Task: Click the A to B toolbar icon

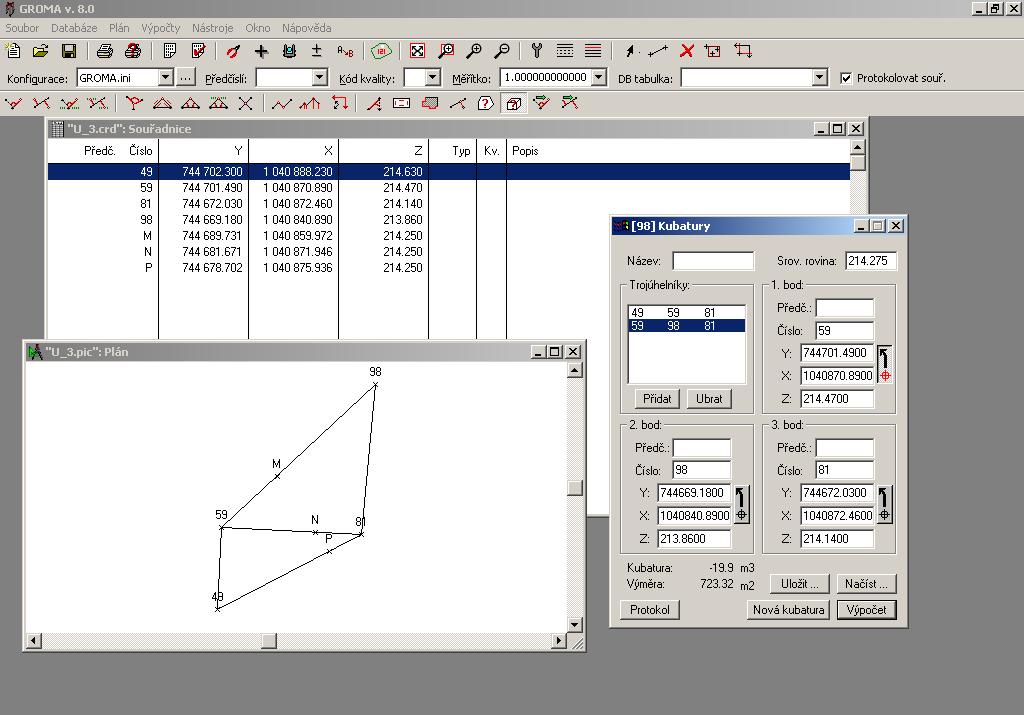Action: 345,51
